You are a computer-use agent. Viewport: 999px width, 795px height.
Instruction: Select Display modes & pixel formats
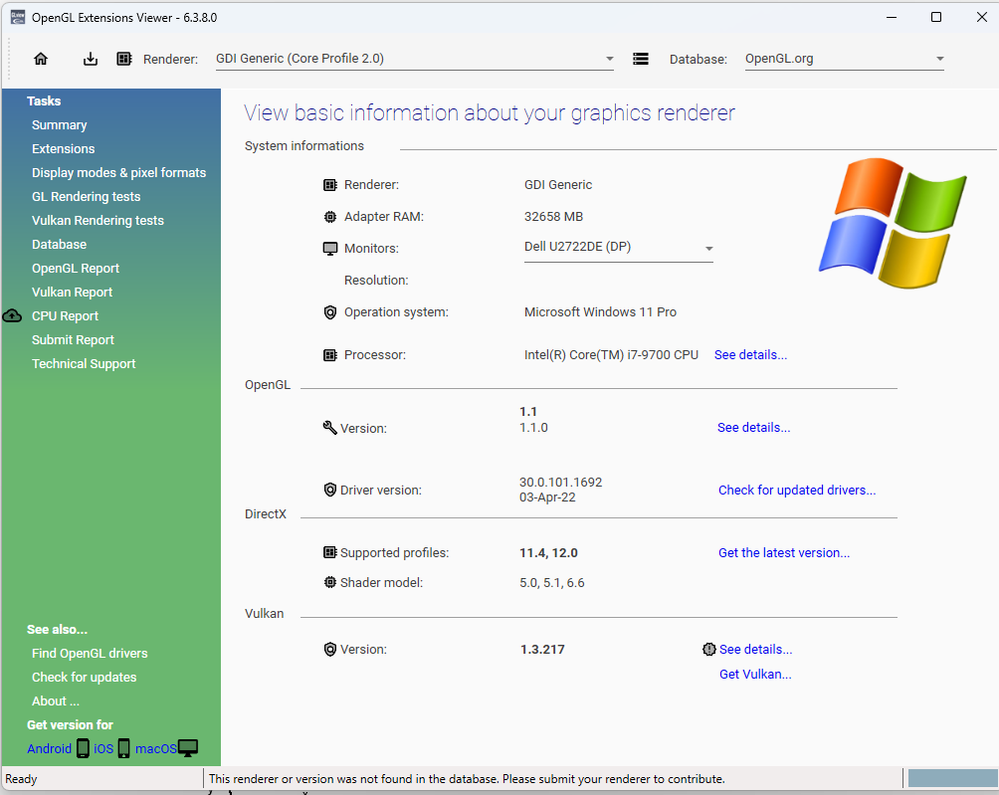click(119, 173)
